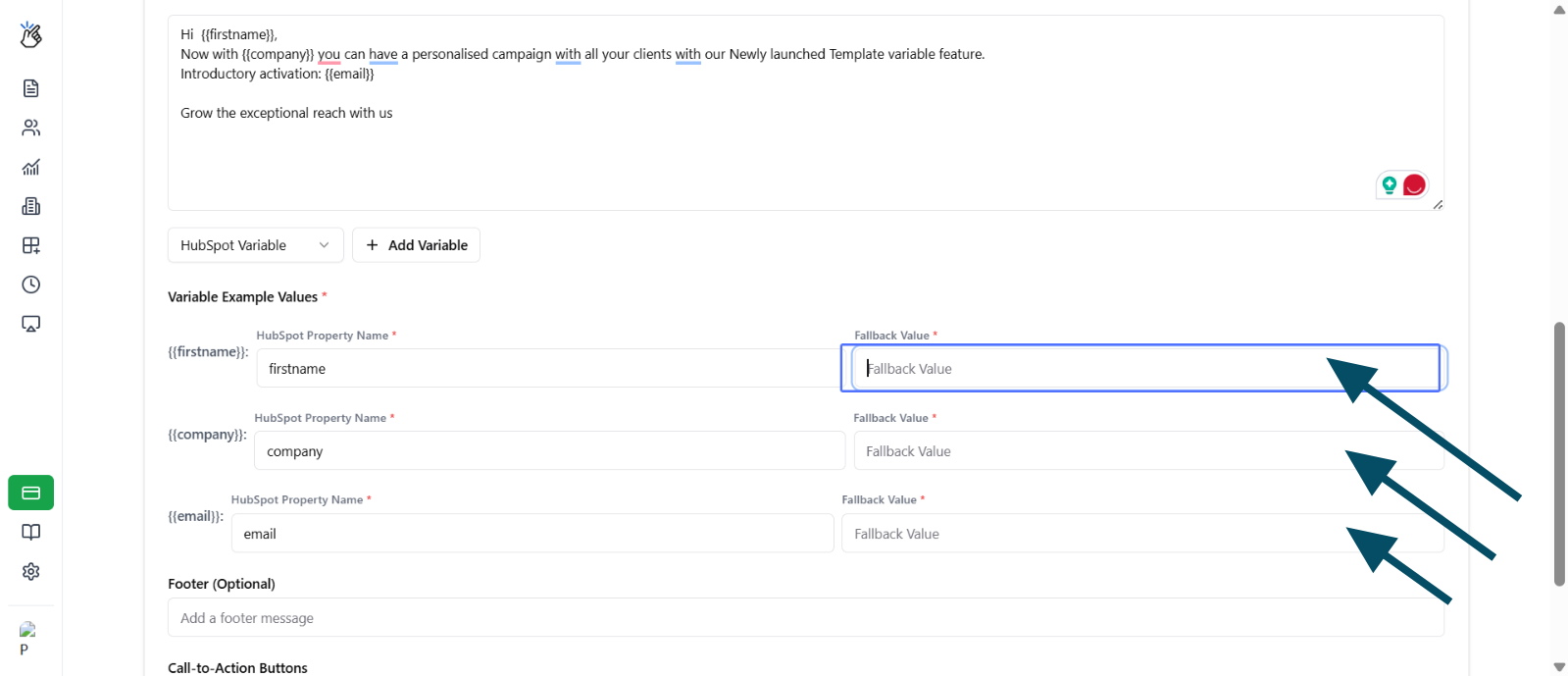Open the building/company icon in sidebar
Viewport: 1568px width, 676px height.
click(31, 206)
